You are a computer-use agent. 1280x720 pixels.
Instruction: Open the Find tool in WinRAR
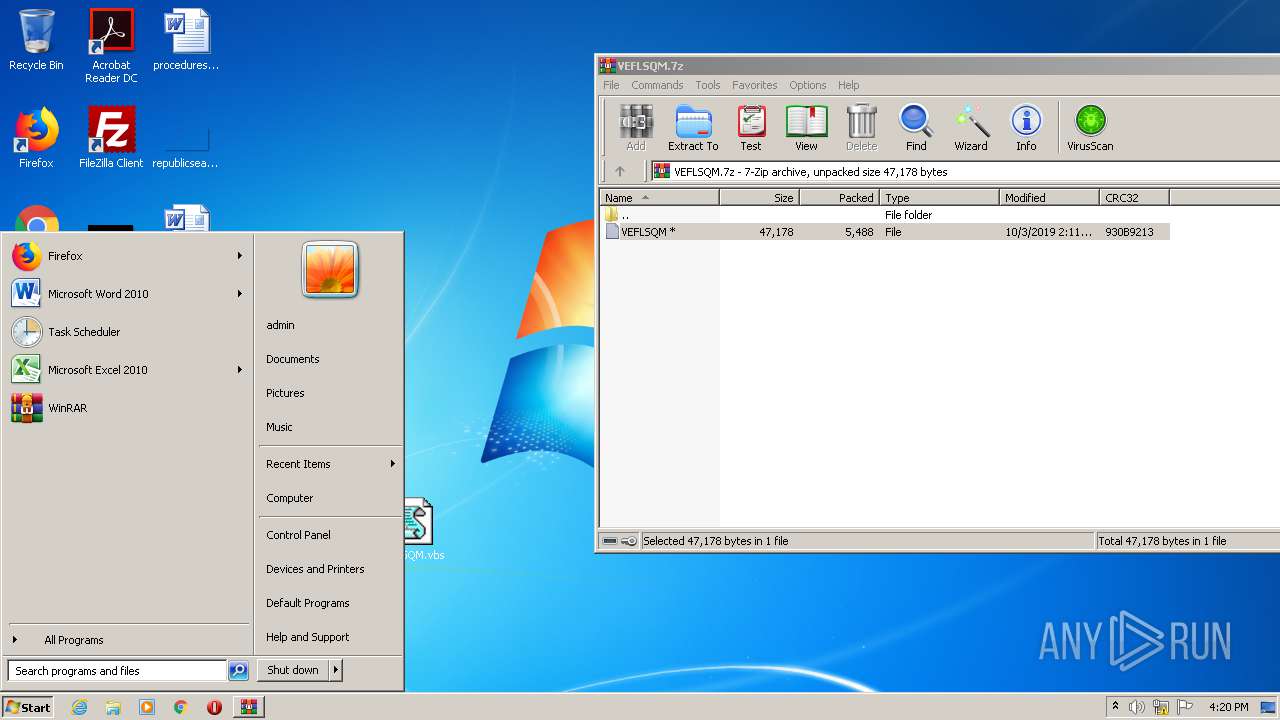916,128
